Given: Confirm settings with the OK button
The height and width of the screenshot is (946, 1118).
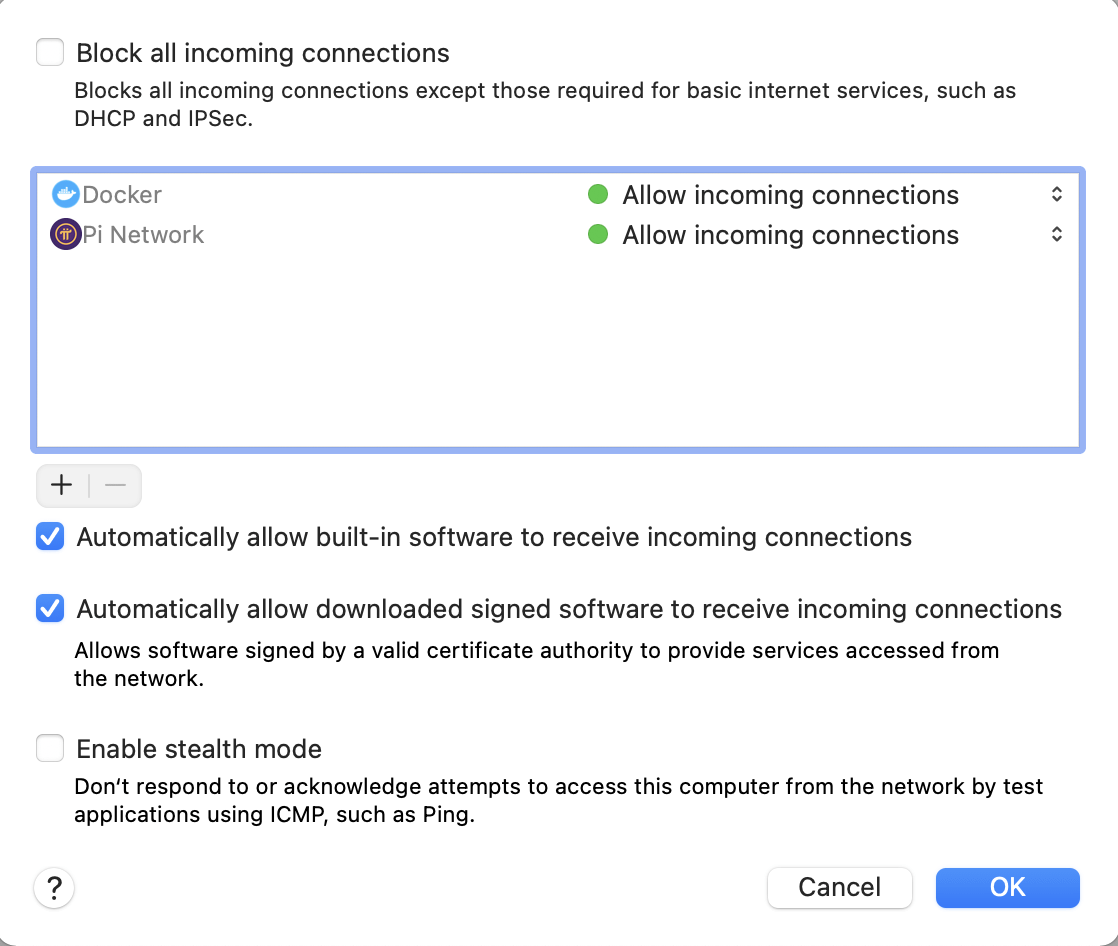Looking at the screenshot, I should 1007,888.
